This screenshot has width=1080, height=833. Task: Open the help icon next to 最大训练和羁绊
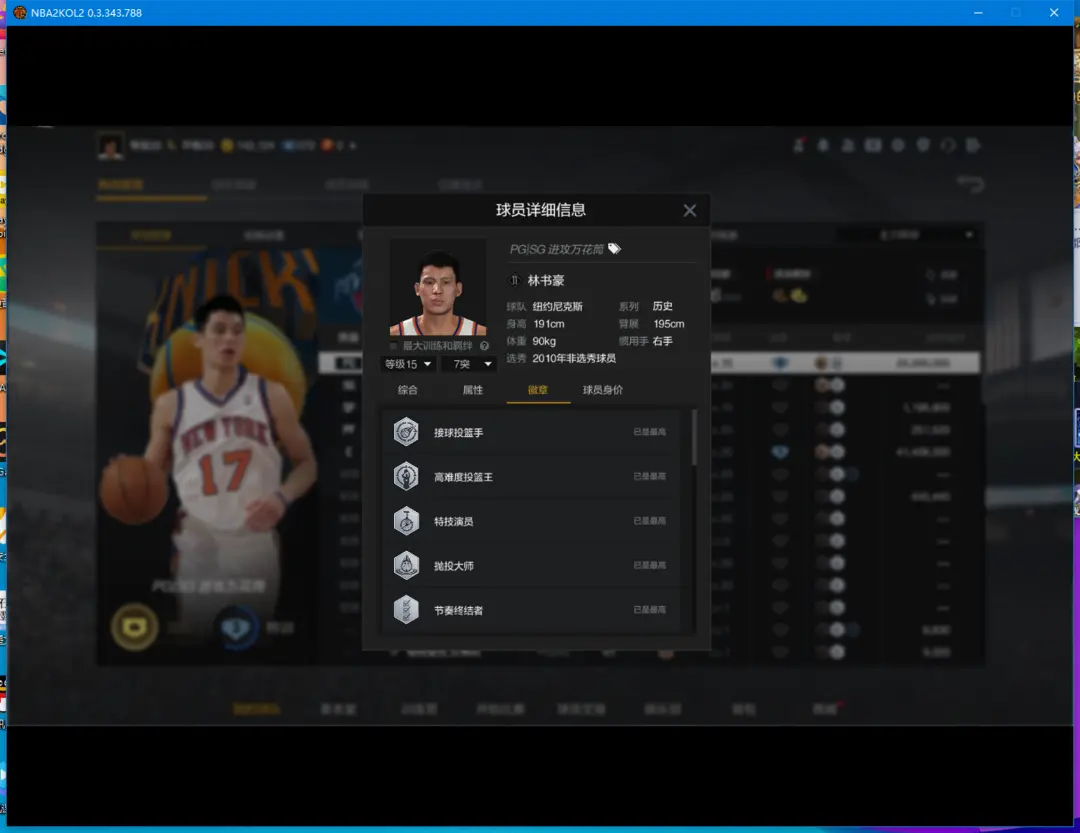484,346
